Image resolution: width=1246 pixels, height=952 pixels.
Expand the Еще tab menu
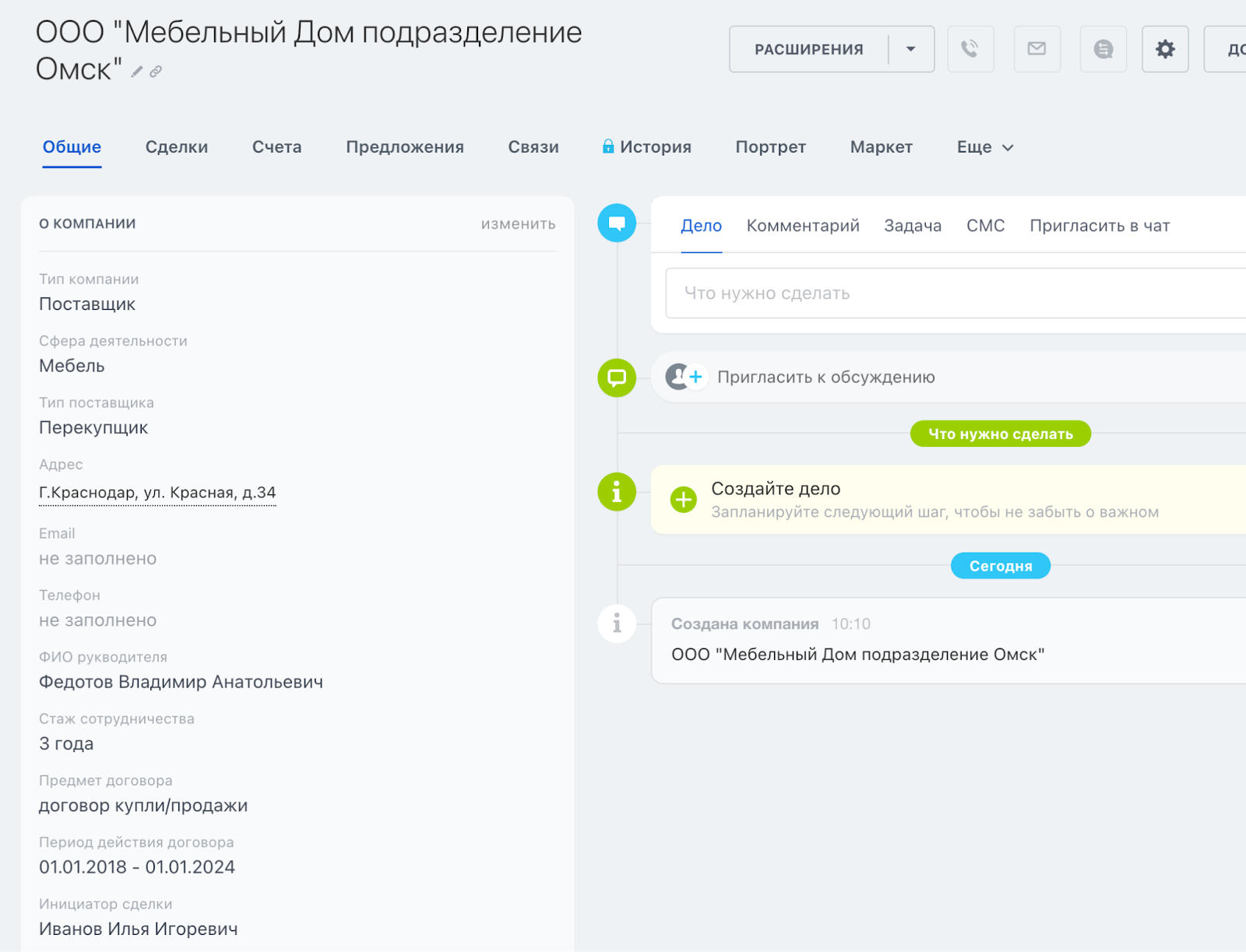pyautogui.click(x=985, y=147)
